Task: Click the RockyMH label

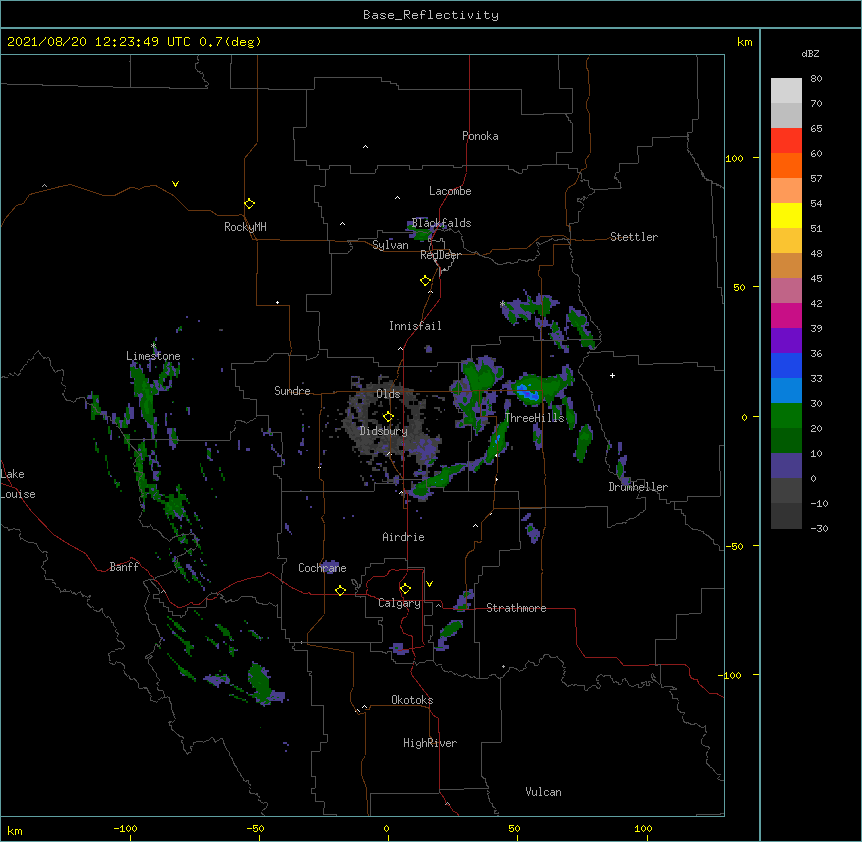Action: [245, 227]
